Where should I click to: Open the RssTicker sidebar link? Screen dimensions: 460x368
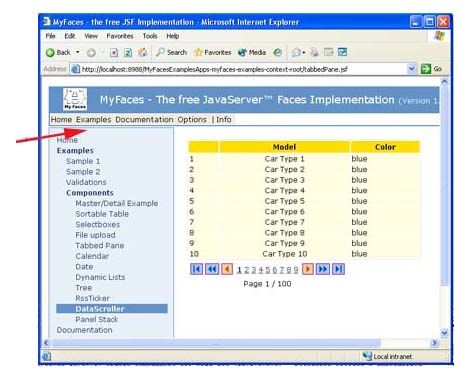pos(92,298)
